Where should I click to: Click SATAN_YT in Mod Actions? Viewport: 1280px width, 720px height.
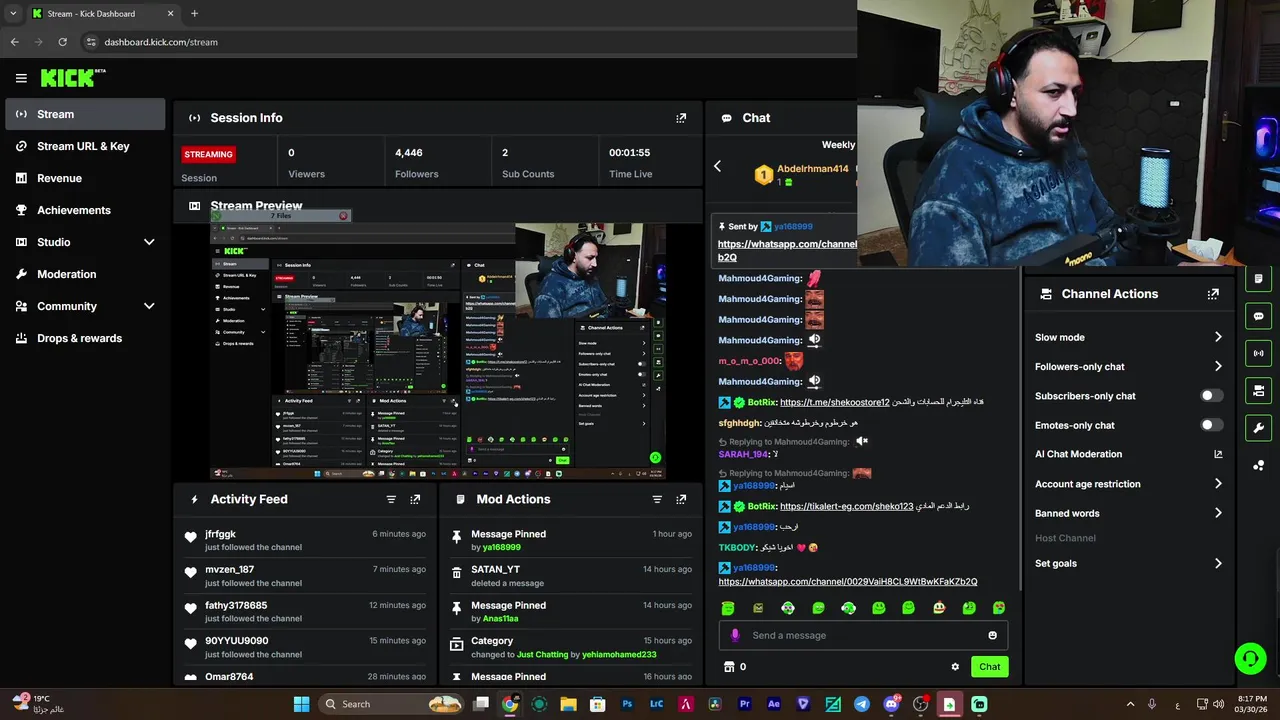click(495, 569)
